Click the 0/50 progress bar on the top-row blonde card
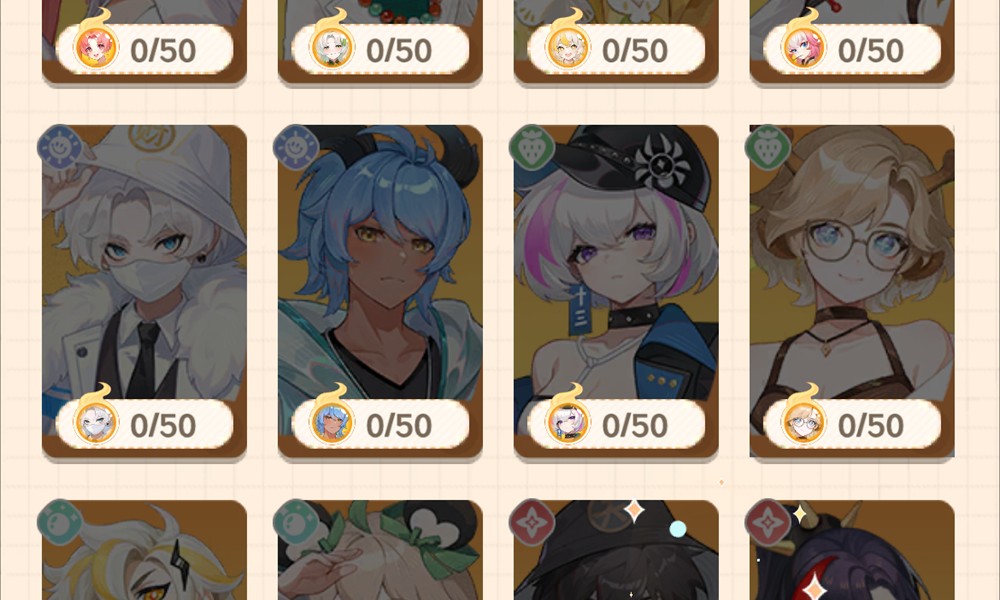The width and height of the screenshot is (1000, 600). [x=616, y=49]
